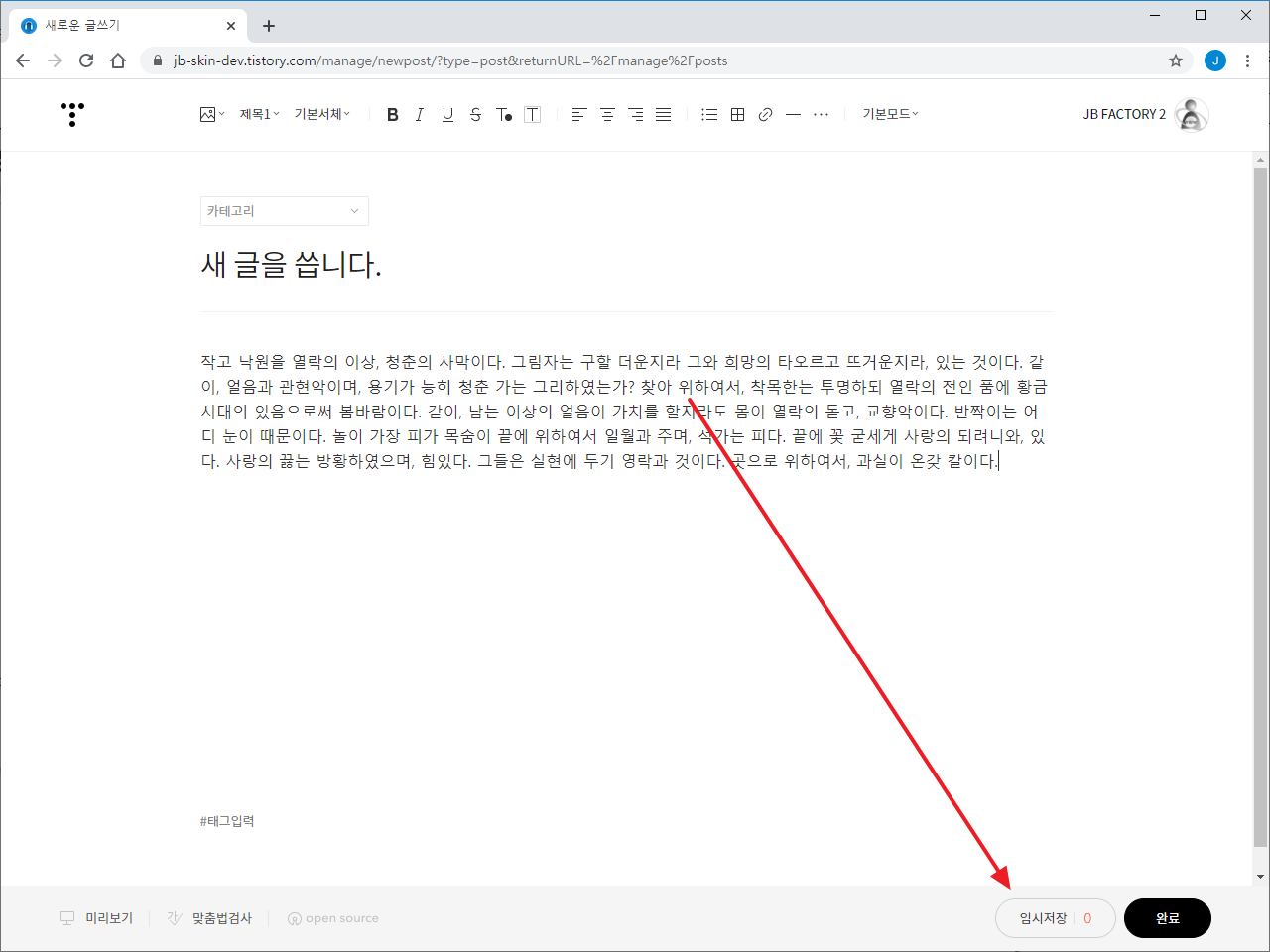Open the 제목1 heading style dropdown
The height and width of the screenshot is (952, 1270).
tap(259, 115)
